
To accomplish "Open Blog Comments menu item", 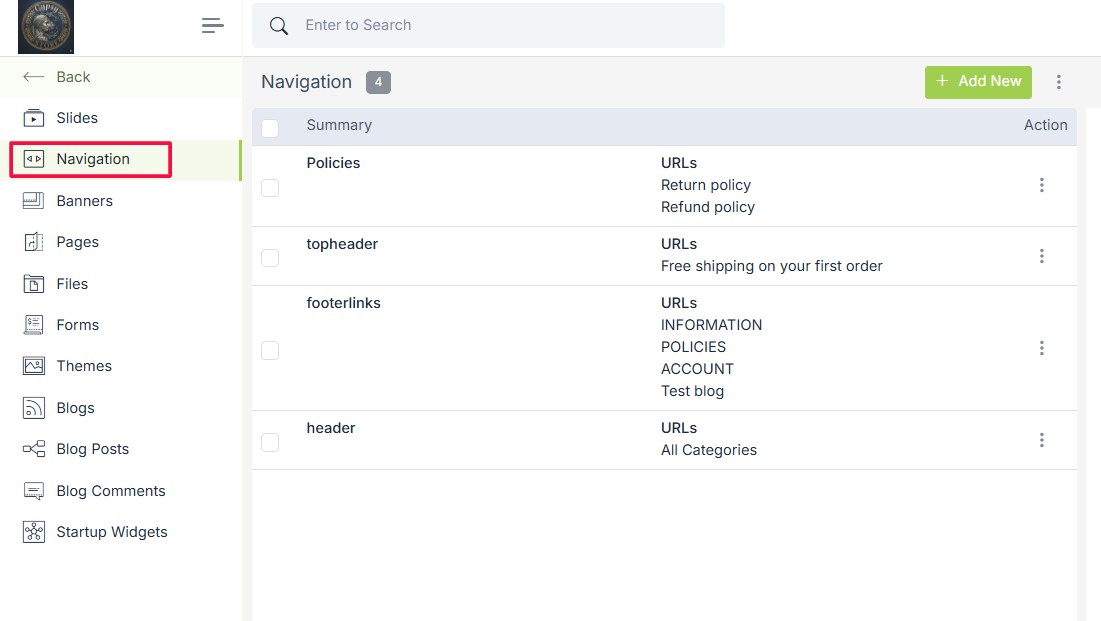I will [x=110, y=491].
